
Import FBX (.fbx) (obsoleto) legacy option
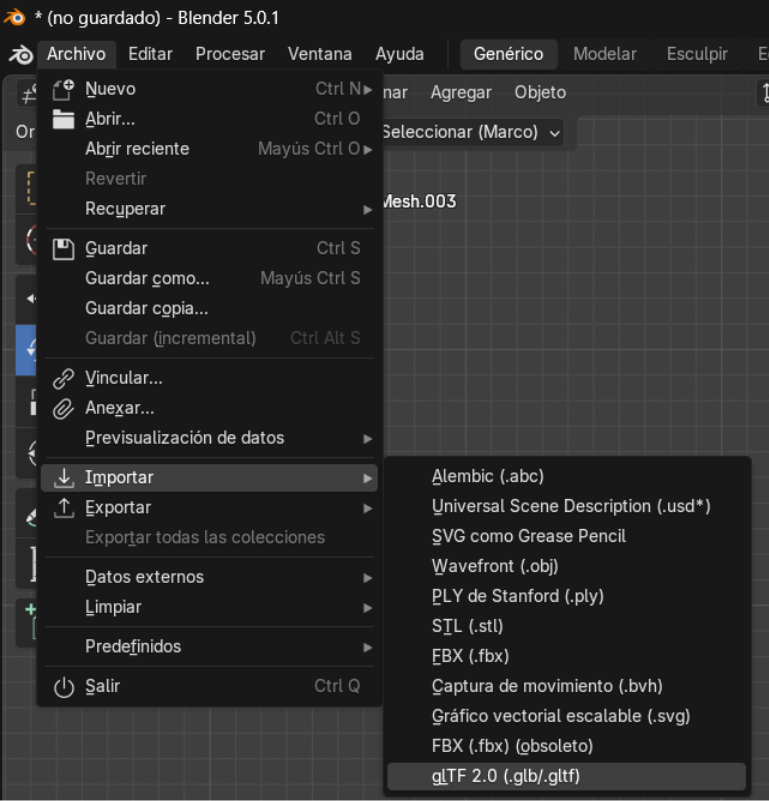pos(567,746)
